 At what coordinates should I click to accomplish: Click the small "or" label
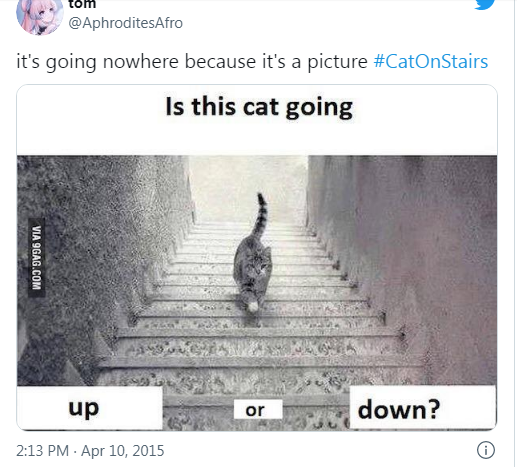point(255,410)
